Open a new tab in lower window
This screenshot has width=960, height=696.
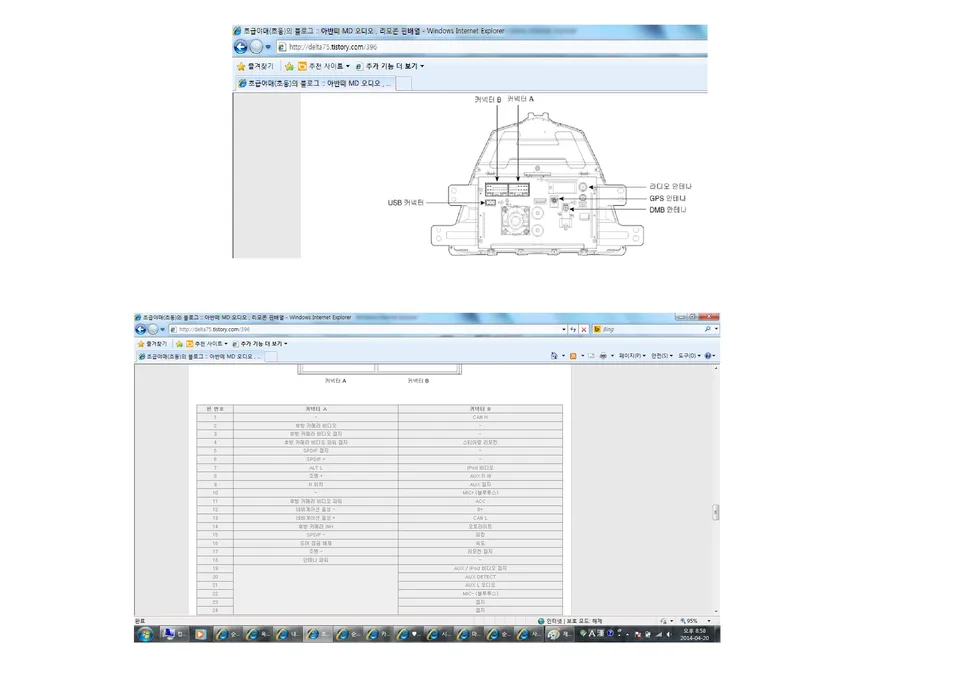[271, 356]
